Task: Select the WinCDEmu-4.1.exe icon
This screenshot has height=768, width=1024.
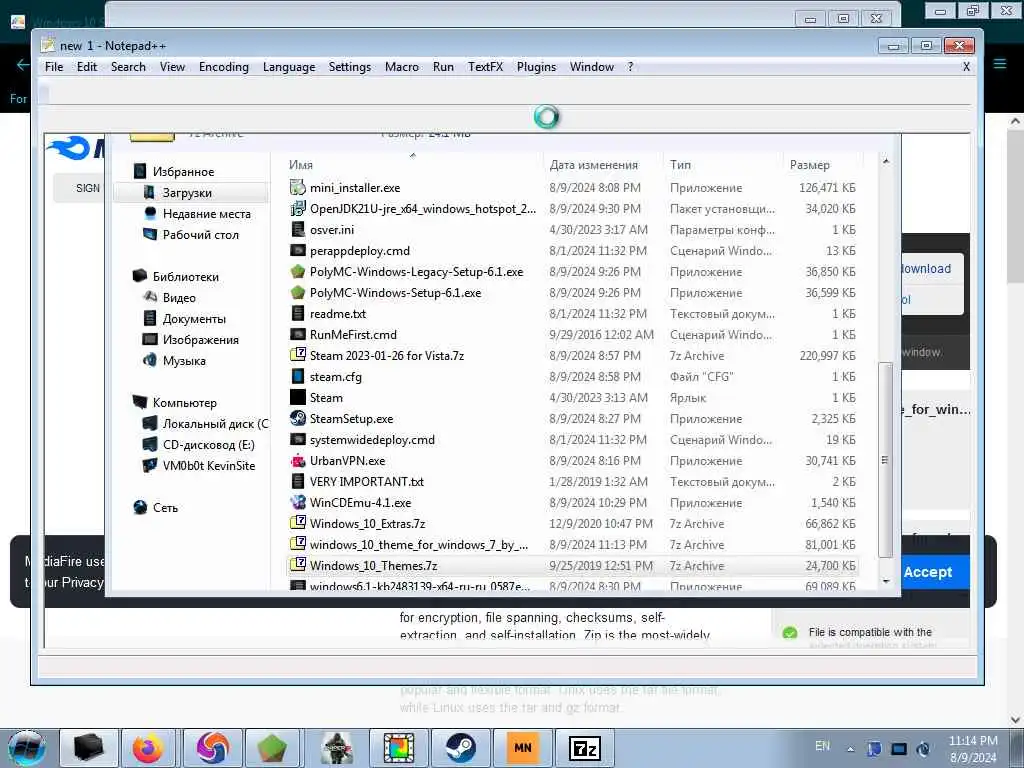Action: [x=298, y=502]
